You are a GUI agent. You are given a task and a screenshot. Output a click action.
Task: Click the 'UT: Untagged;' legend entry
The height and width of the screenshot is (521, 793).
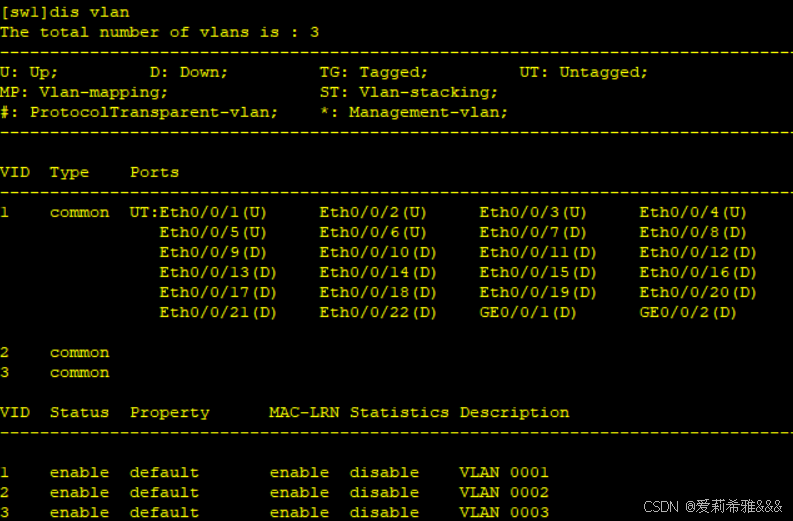click(584, 72)
